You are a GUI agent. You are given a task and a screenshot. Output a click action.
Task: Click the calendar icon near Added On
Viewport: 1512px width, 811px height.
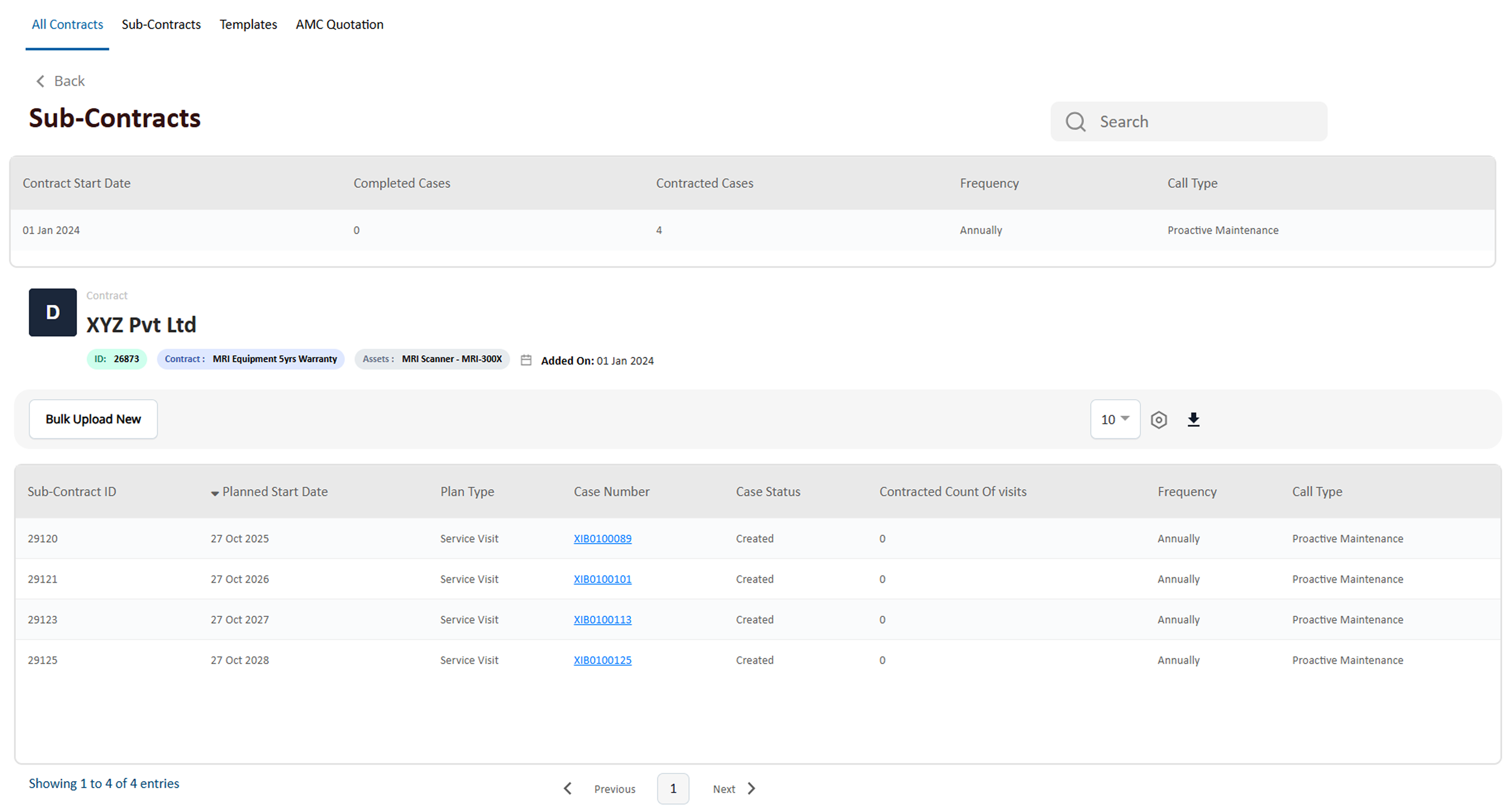[526, 360]
